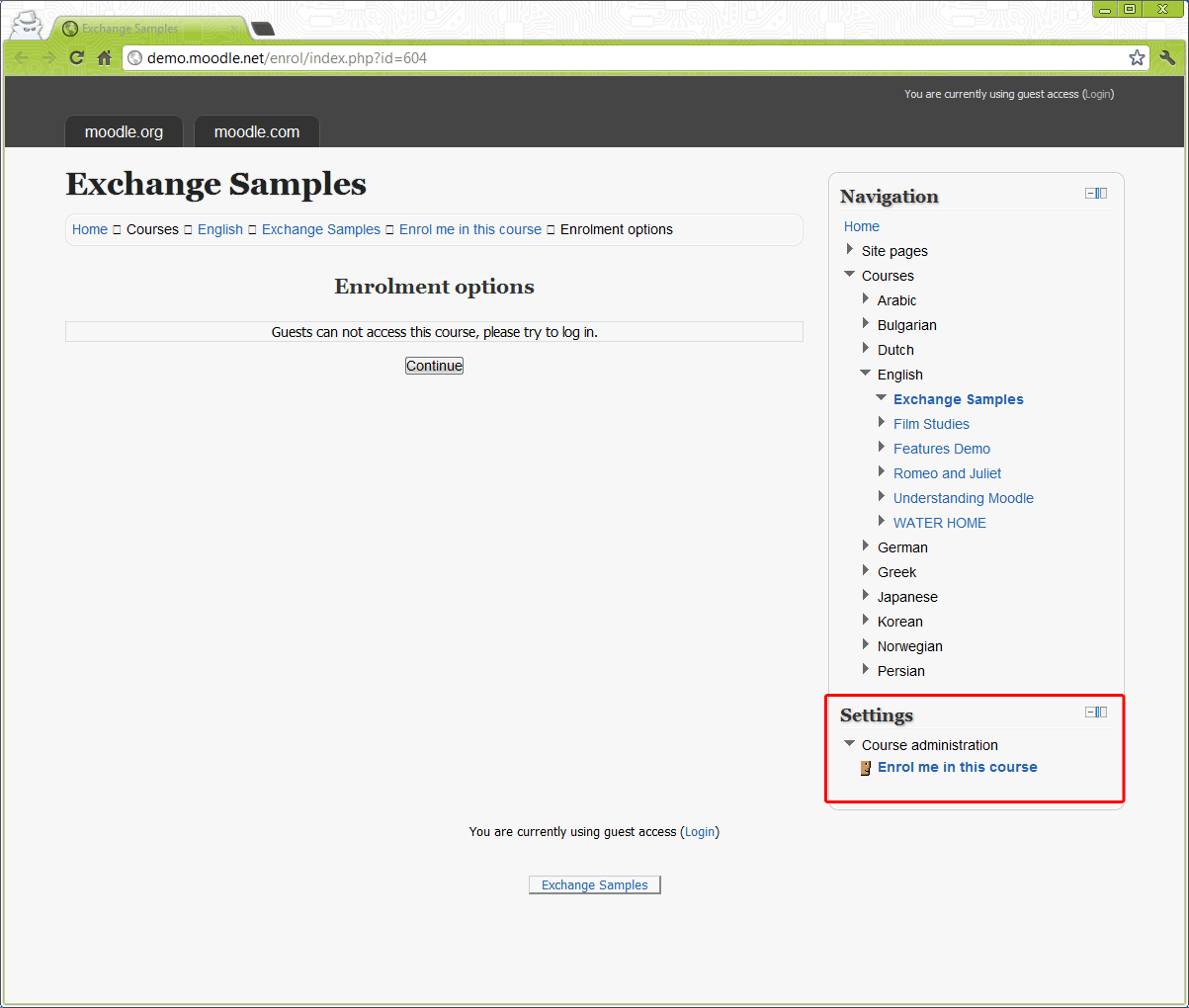Open the Features Demo course link
Viewport: 1189px width, 1008px height.
[x=942, y=449]
